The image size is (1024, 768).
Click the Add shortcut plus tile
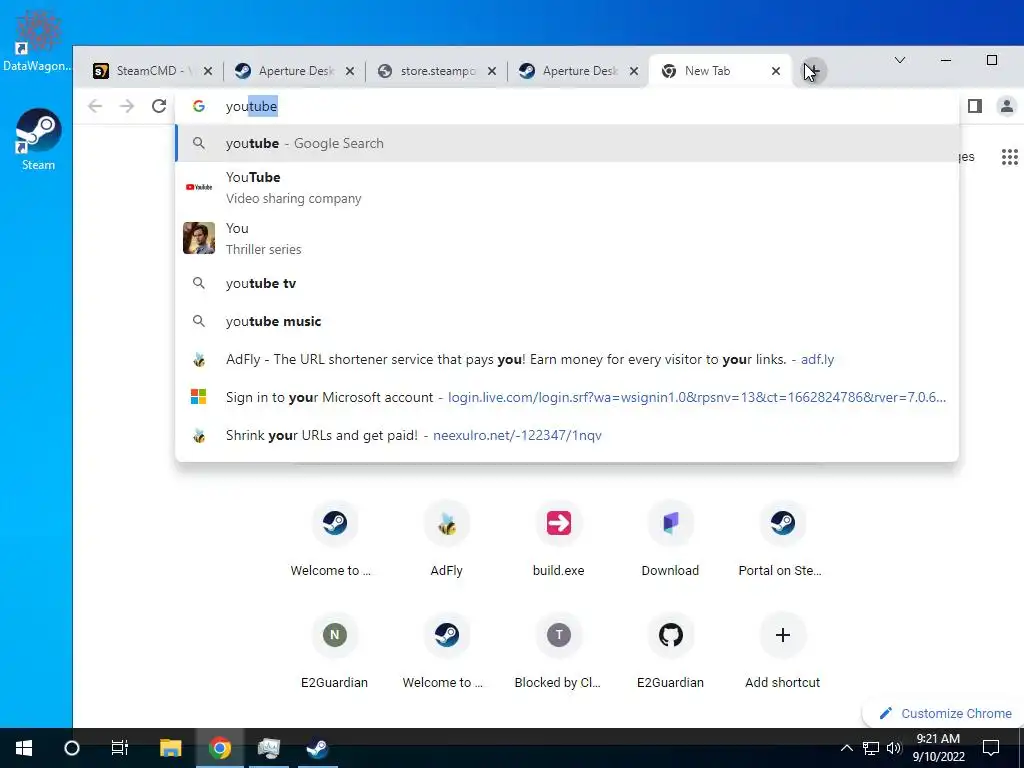pyautogui.click(x=782, y=652)
